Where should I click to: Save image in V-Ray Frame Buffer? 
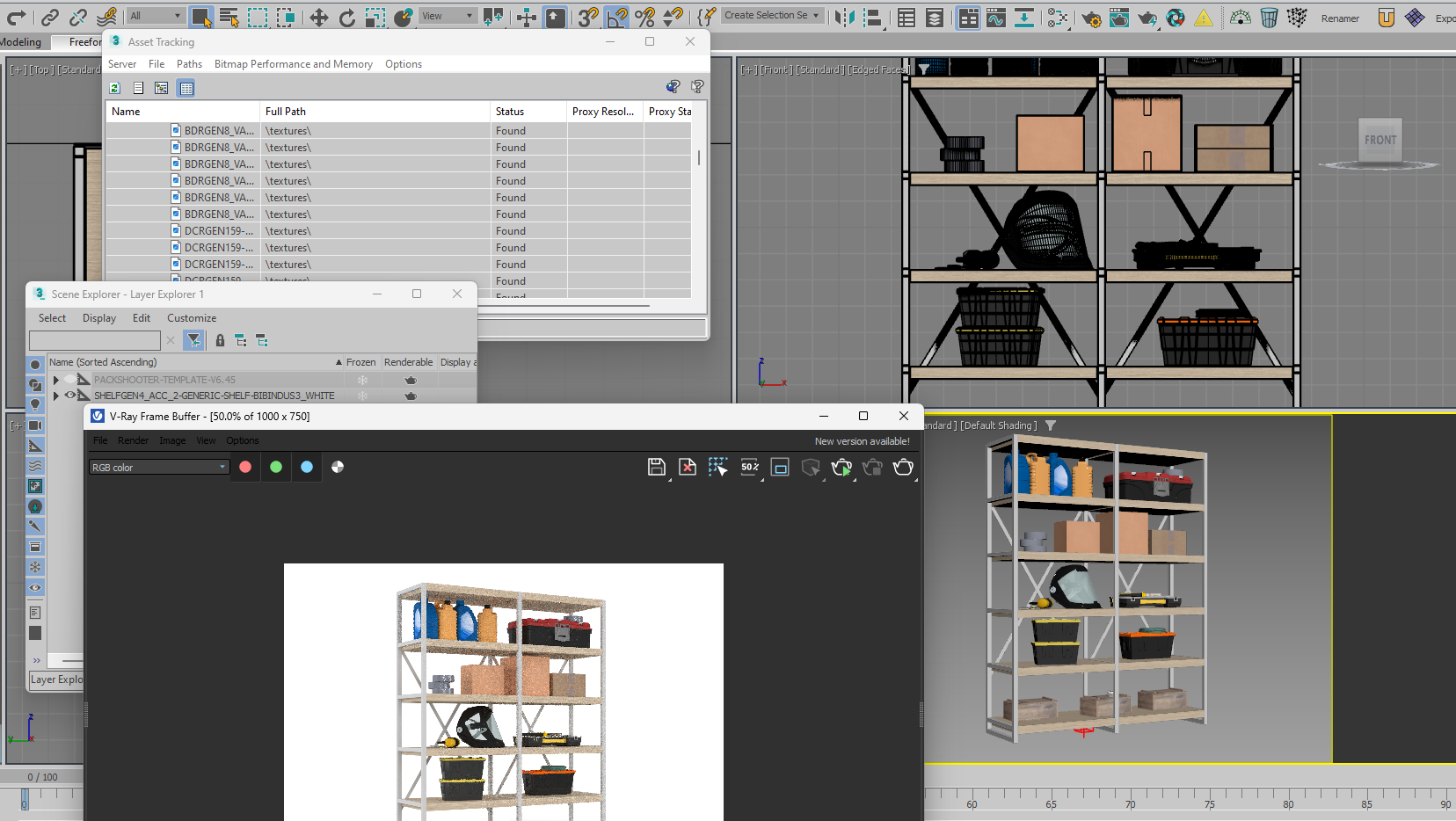coord(656,468)
